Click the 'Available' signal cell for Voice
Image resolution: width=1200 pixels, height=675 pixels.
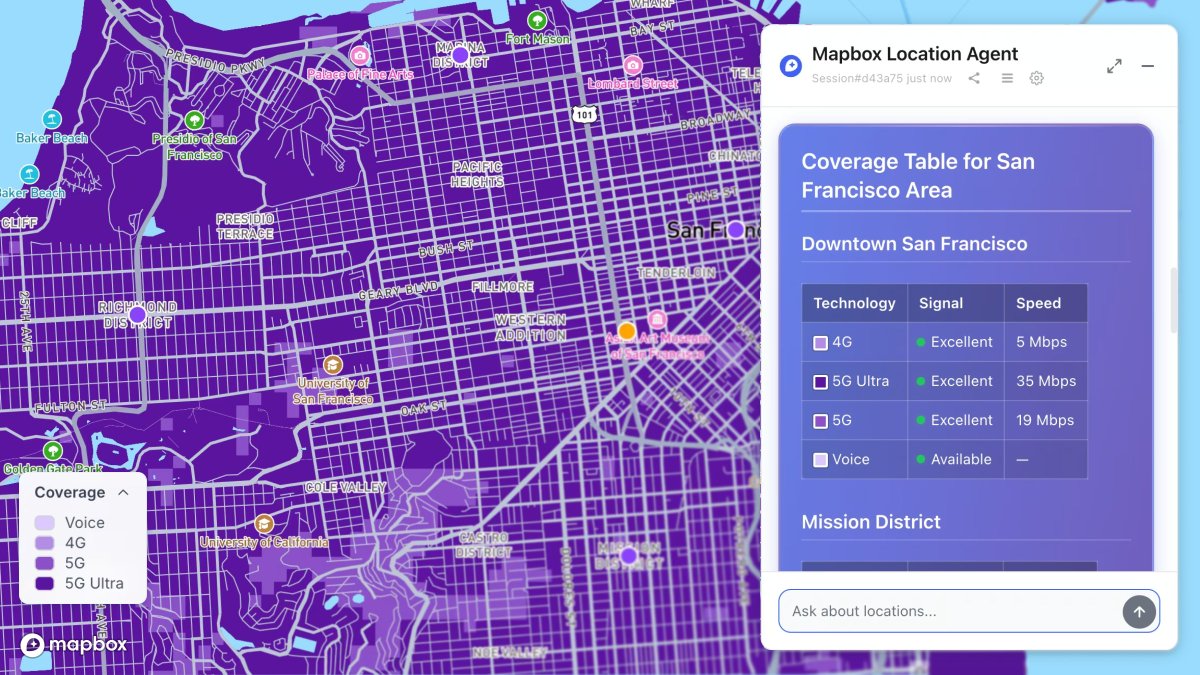tap(955, 459)
